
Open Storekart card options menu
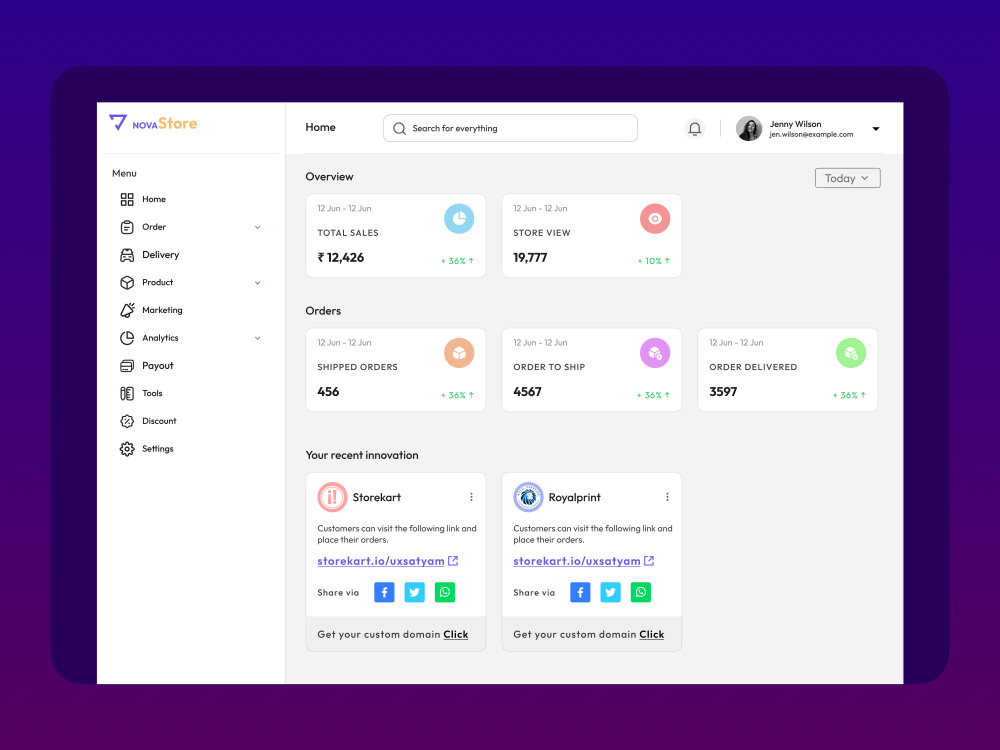(471, 497)
